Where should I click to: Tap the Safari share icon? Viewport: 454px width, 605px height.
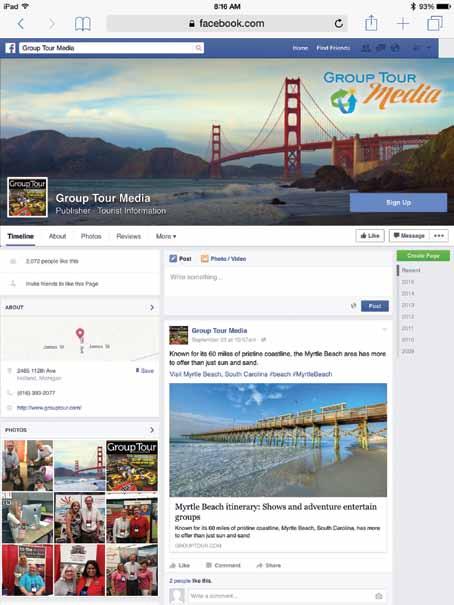(371, 23)
